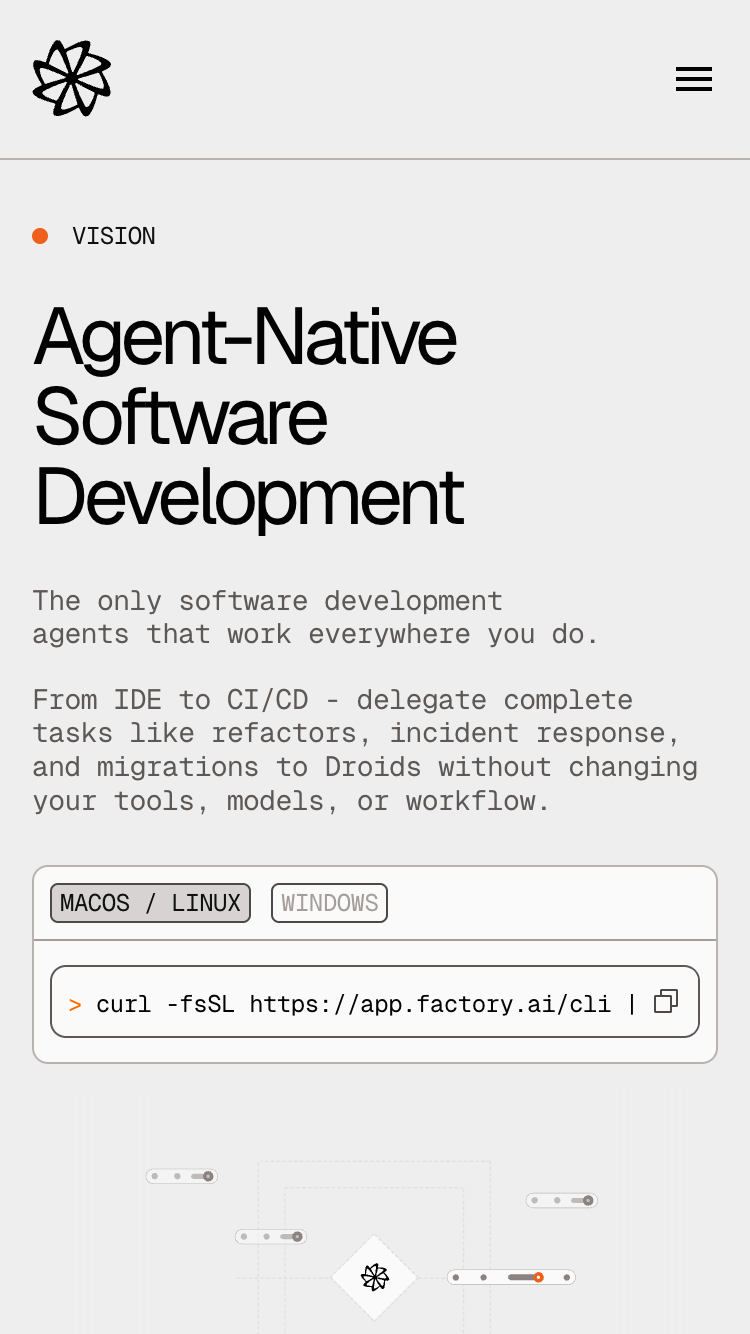Click the paragraph starting "From IDE to CI/CD"
The width and height of the screenshot is (750, 1334).
click(365, 750)
